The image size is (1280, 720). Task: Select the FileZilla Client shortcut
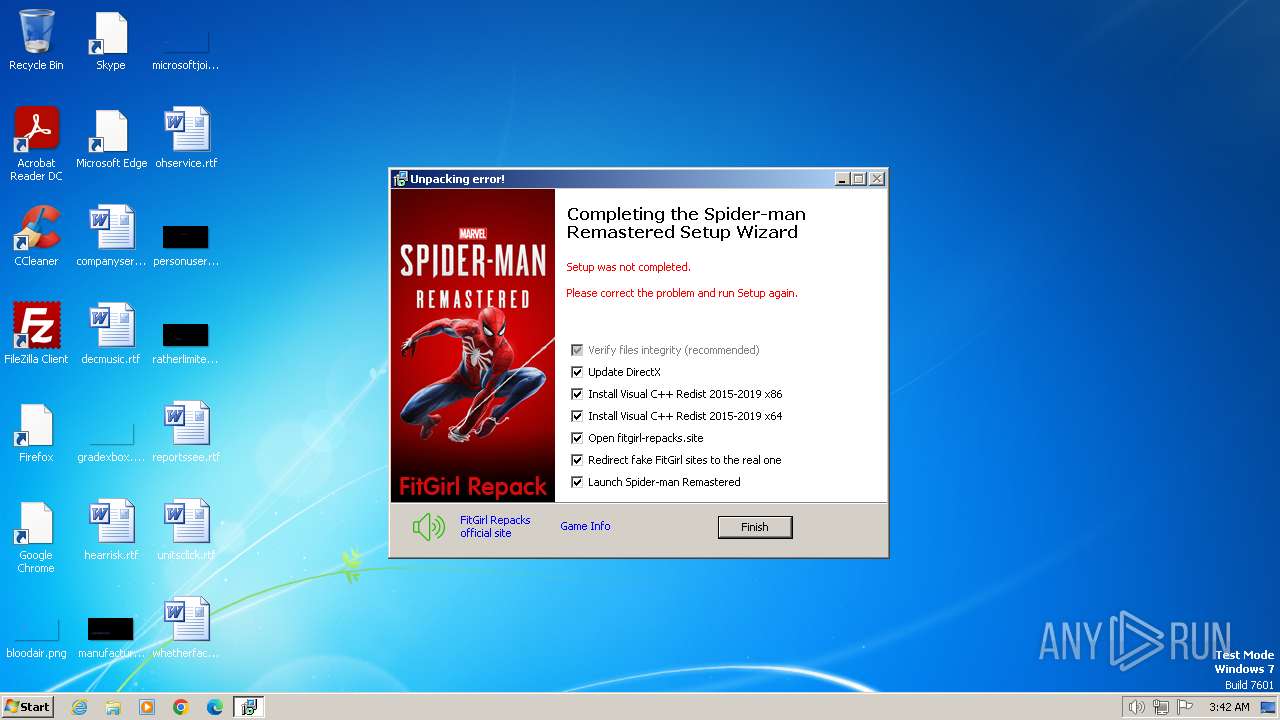click(x=36, y=334)
